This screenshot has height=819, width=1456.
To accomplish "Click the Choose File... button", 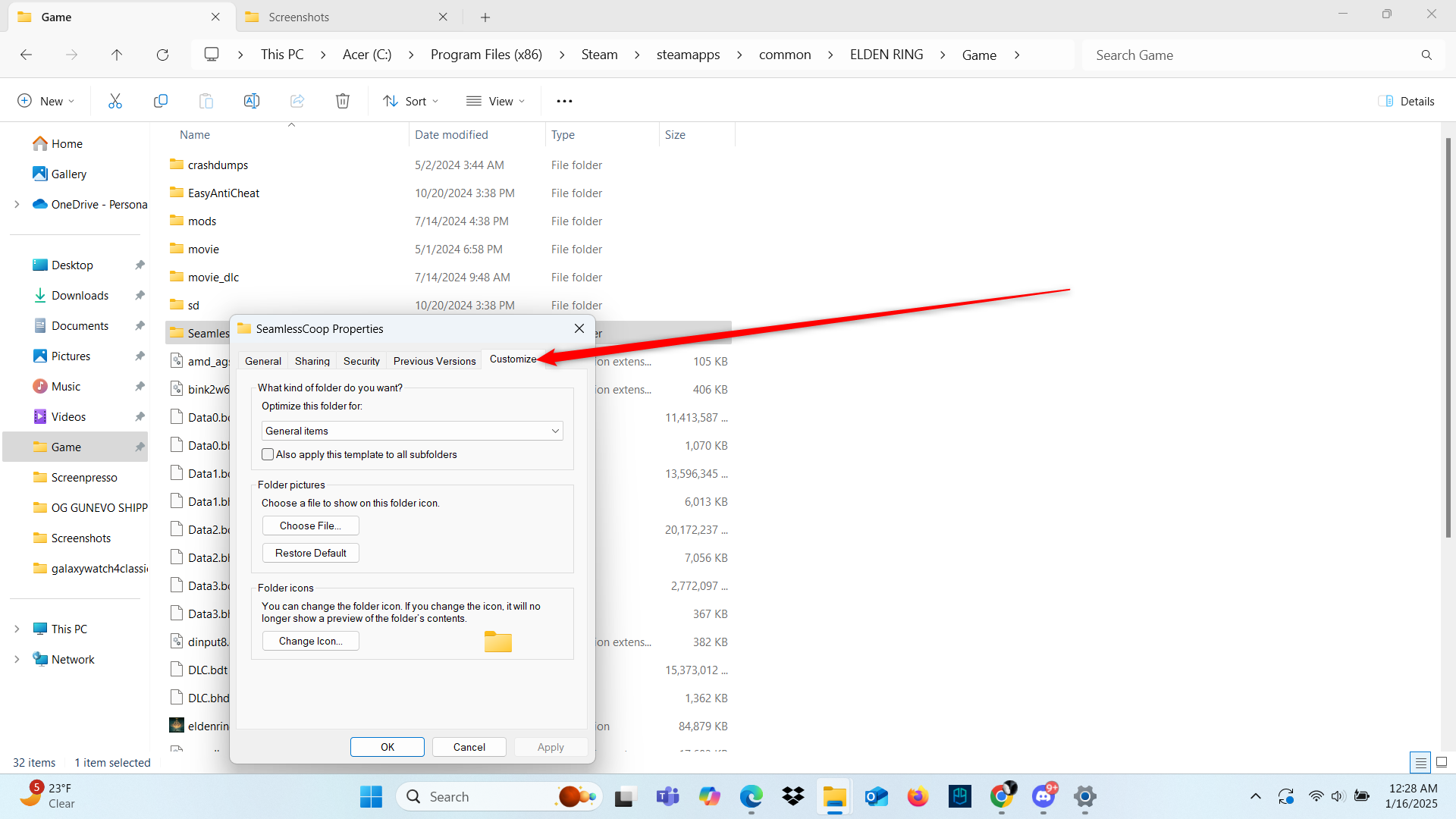I will 311,526.
